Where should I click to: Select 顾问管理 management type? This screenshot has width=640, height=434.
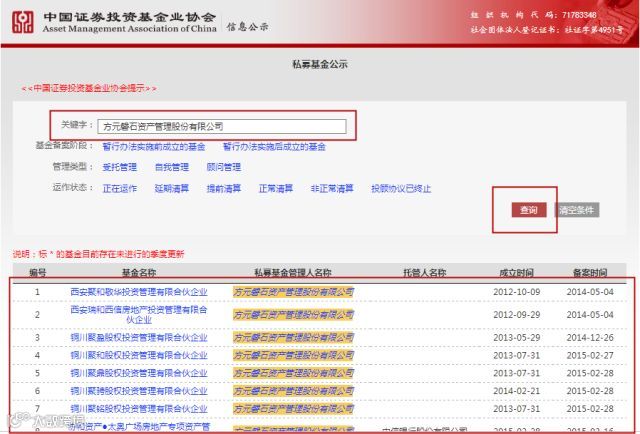coord(224,167)
